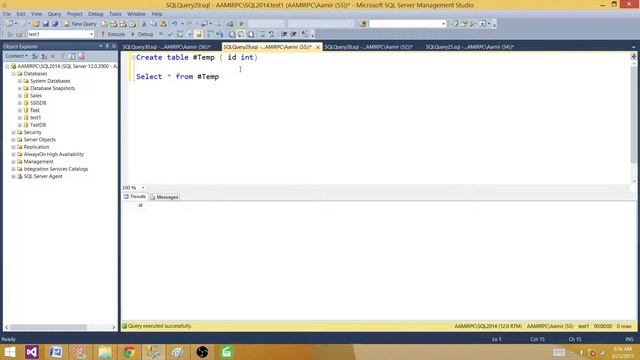Expand the System Databases node

(20, 81)
